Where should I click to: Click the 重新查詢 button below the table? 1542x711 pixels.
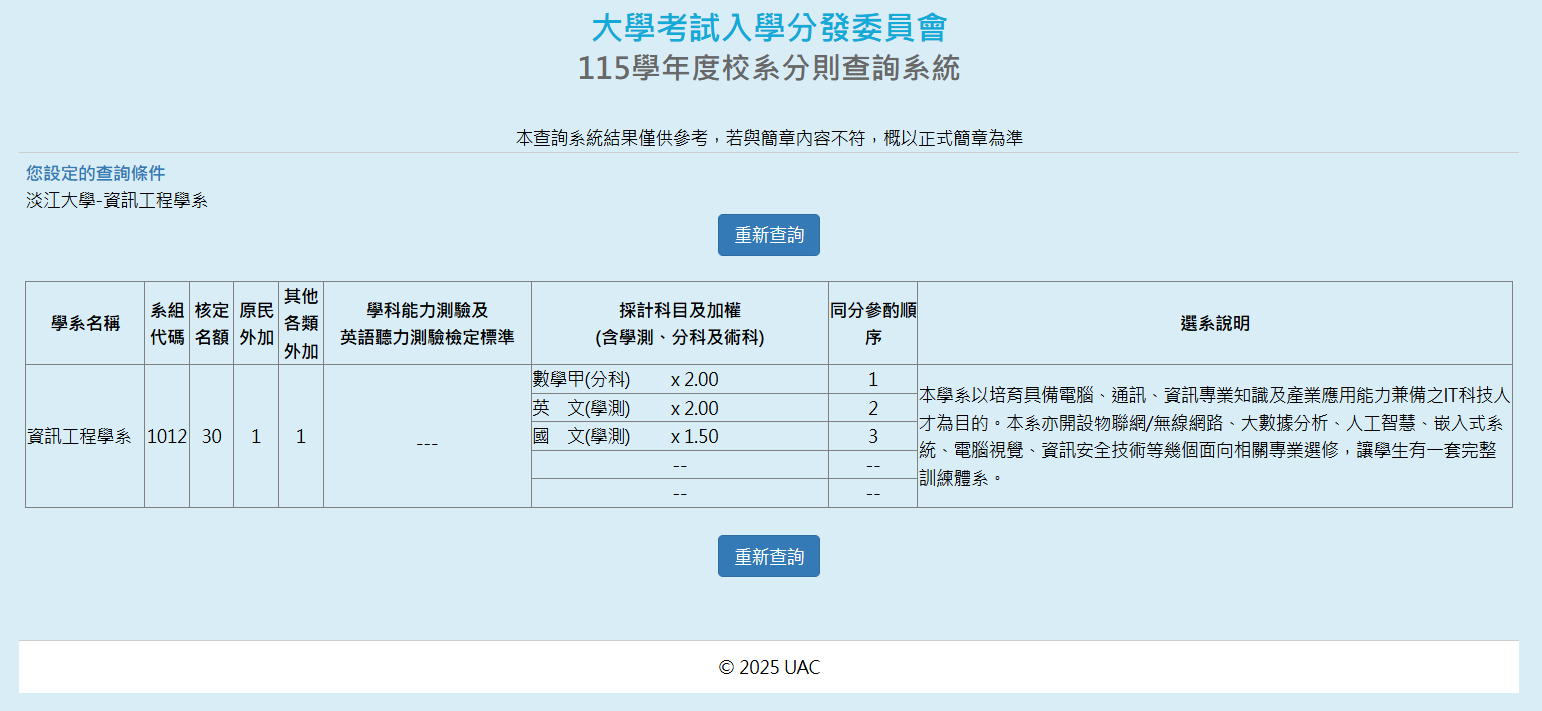point(768,556)
